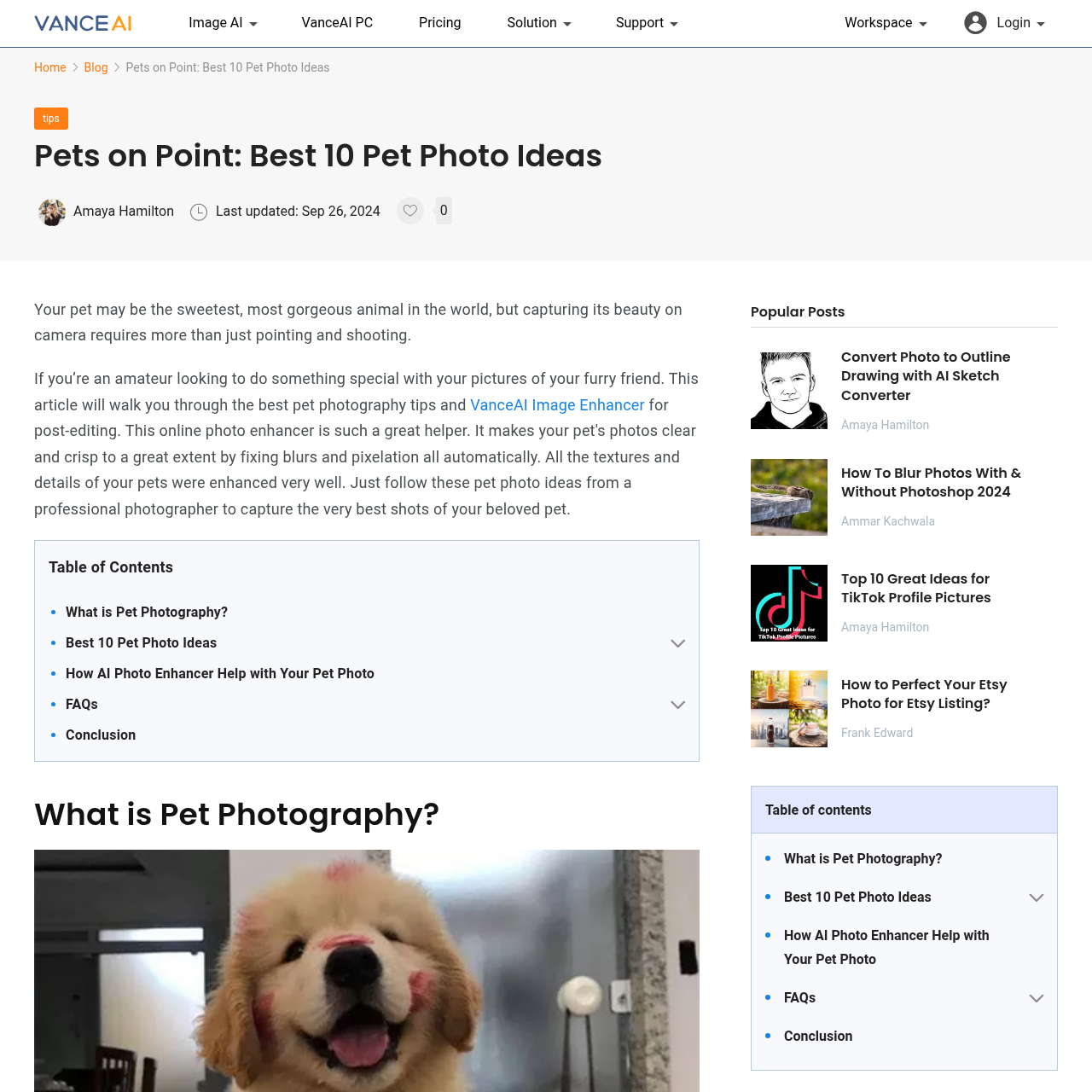Image resolution: width=1092 pixels, height=1092 pixels.
Task: Click Amaya Hamilton's author avatar
Action: point(52,212)
